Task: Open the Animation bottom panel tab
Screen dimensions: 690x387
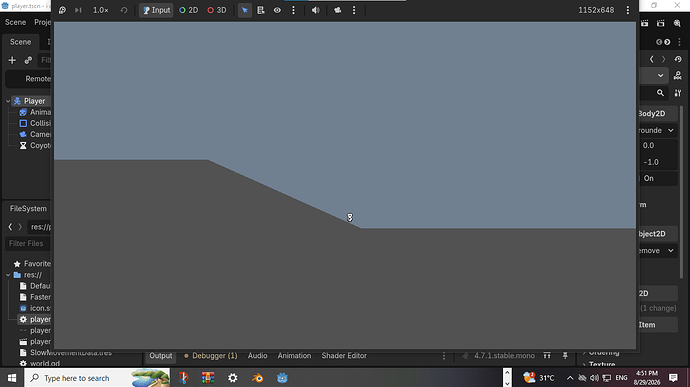Action: [x=294, y=356]
